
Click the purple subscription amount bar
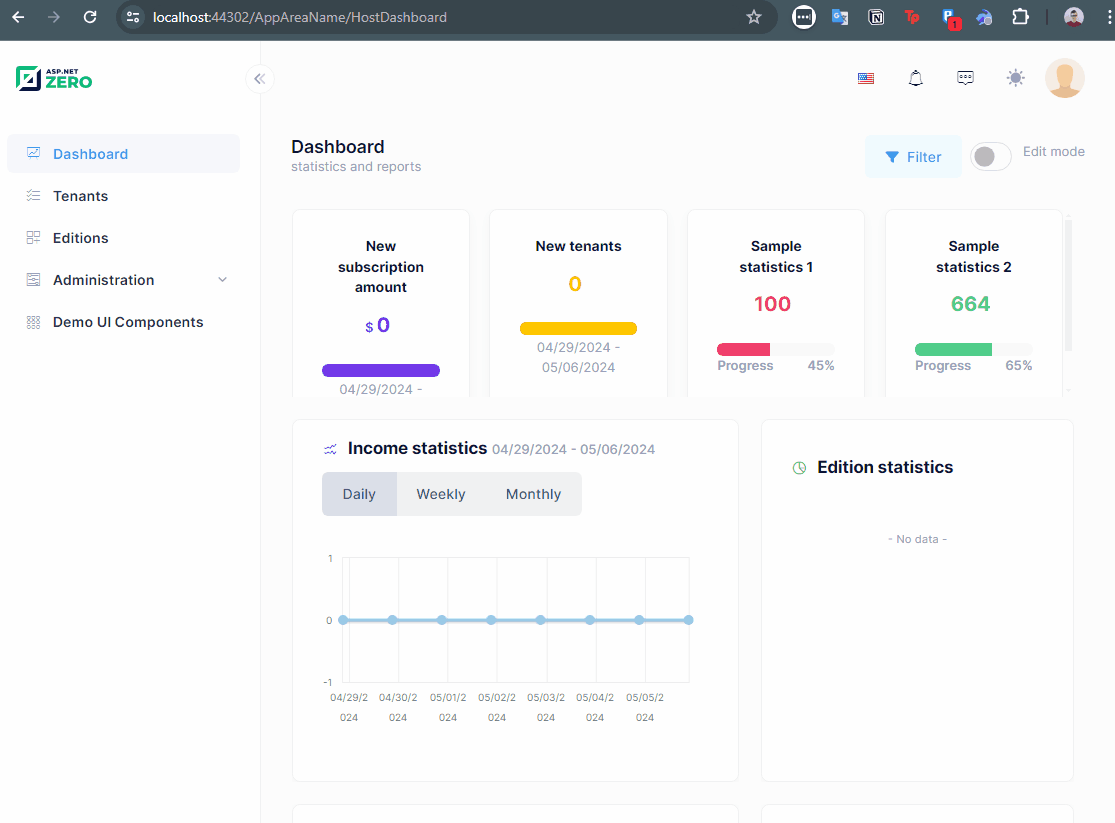pos(381,370)
